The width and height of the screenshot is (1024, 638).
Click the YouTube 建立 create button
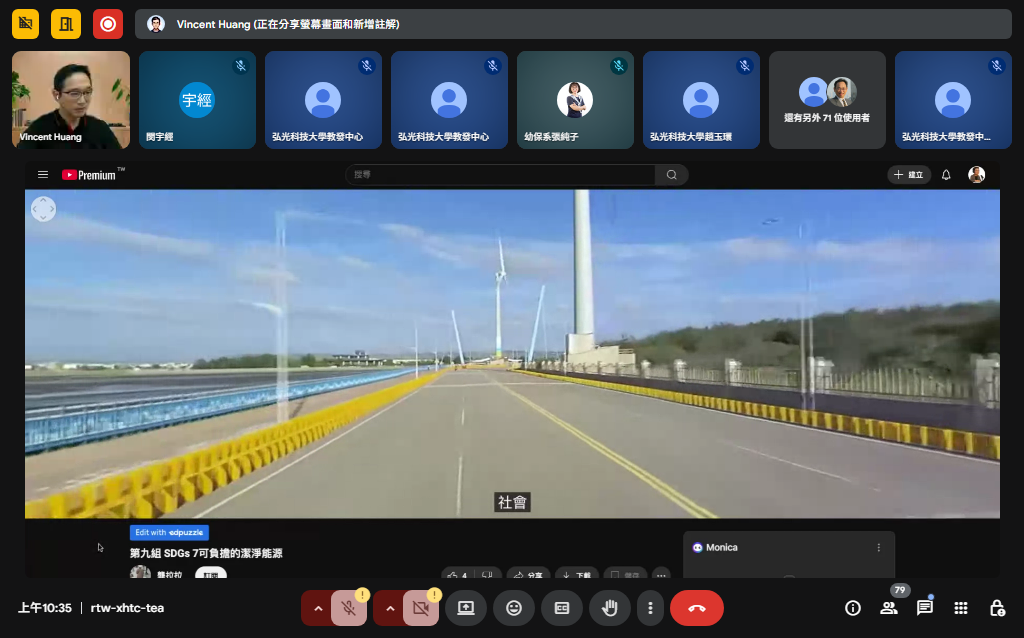point(909,174)
